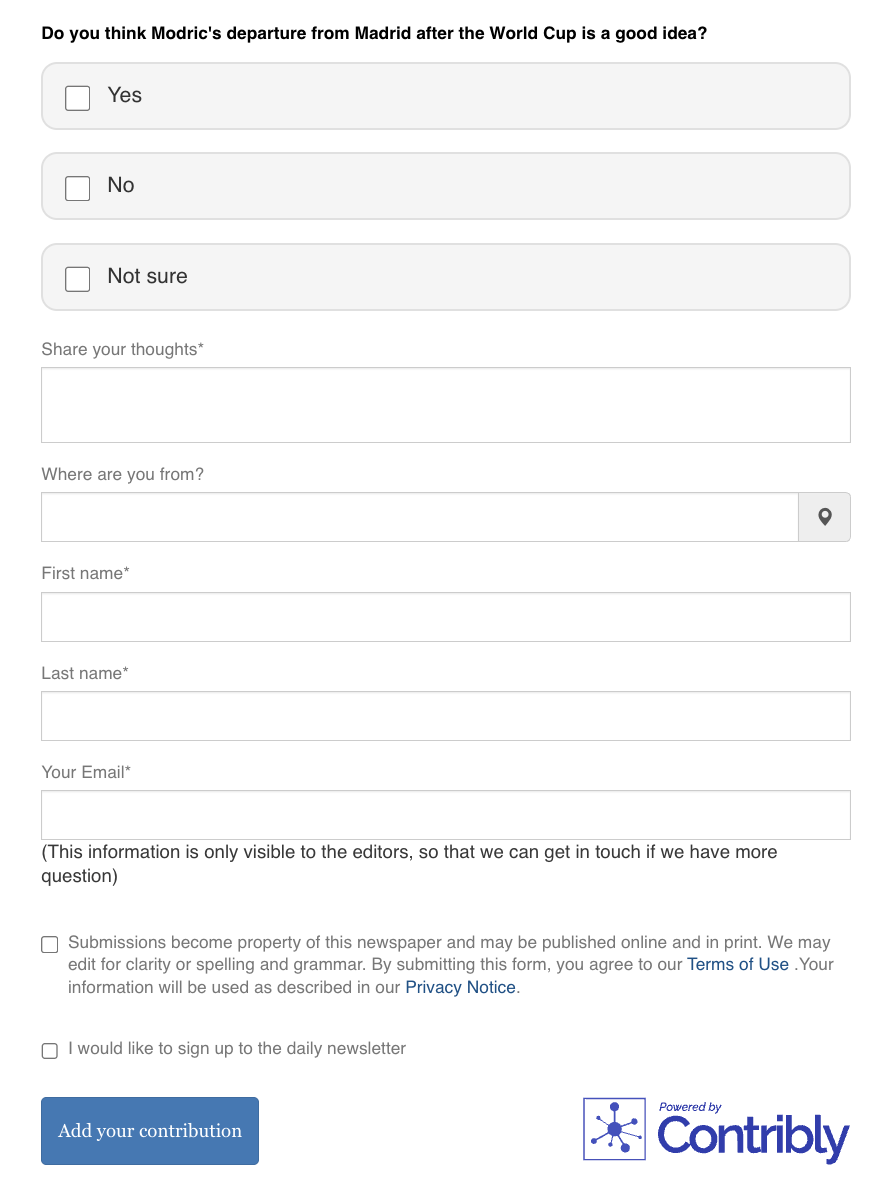The width and height of the screenshot is (894, 1200).
Task: Click the Contribly wordmark
Action: point(753,1138)
